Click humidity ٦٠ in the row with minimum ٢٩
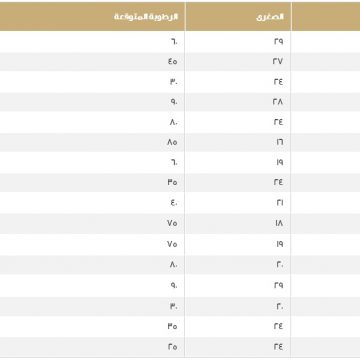Viewport: 360px width, 360px height. (174, 41)
